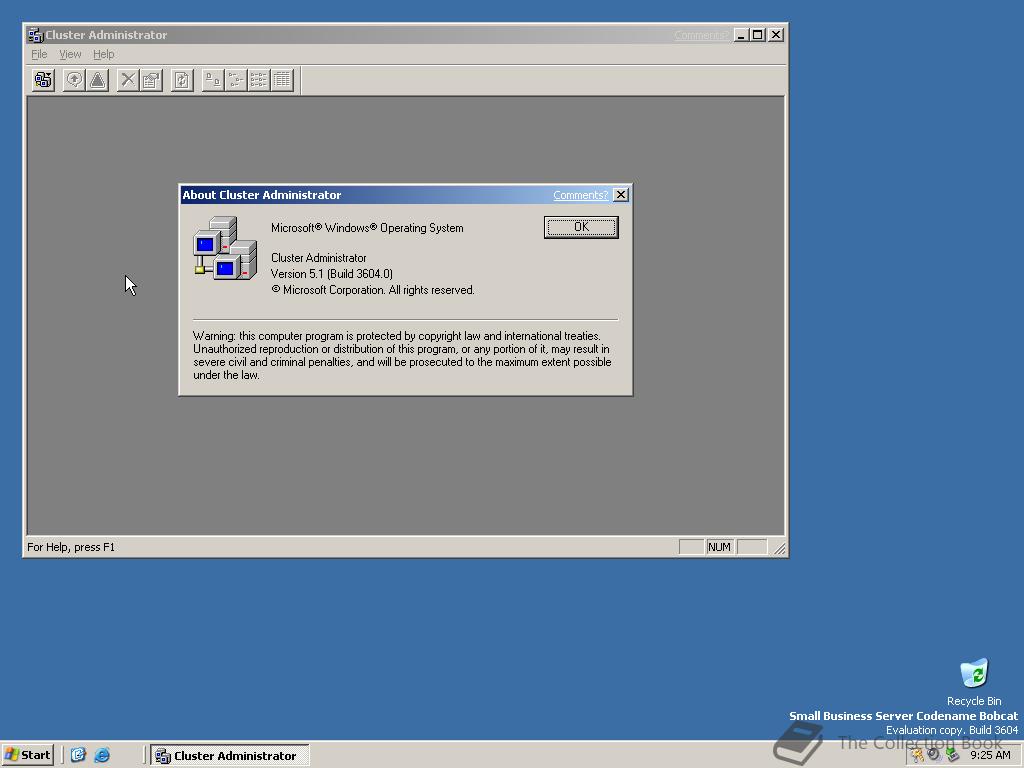Click the For Help, press F1 status text
This screenshot has width=1024, height=768.
click(71, 547)
